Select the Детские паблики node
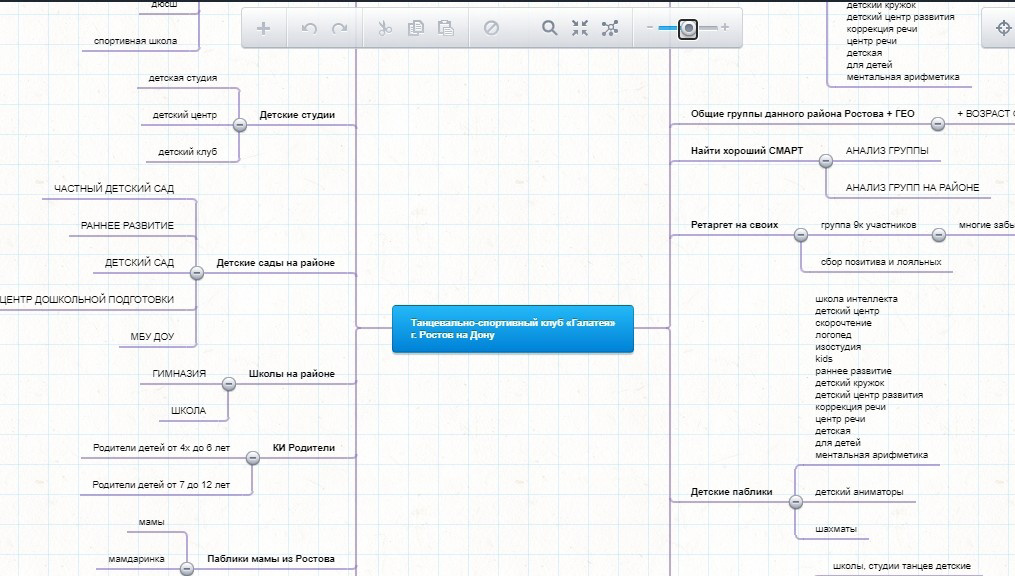Viewport: 1015px width, 576px height. (731, 491)
